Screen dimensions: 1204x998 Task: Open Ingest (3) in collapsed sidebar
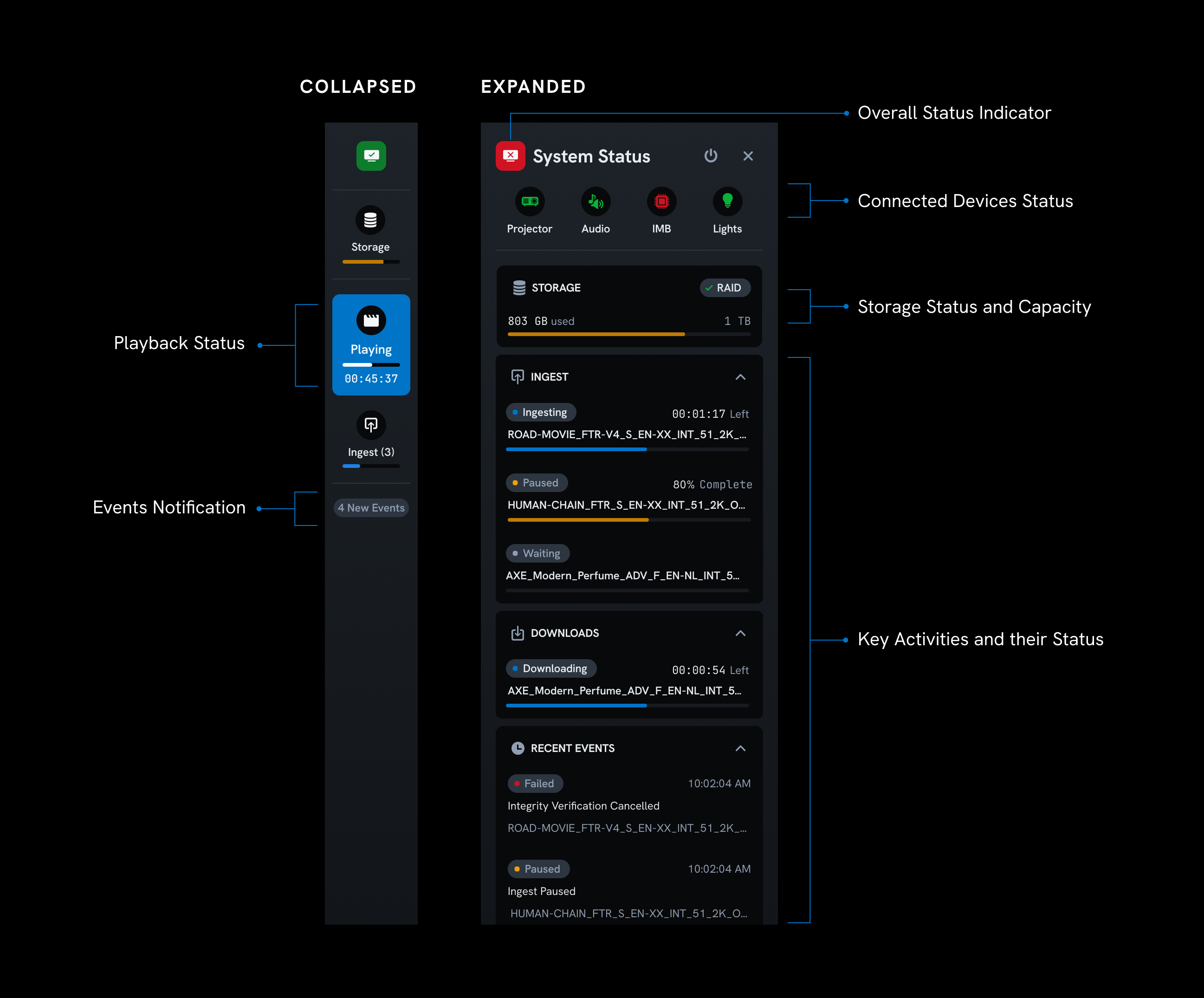[x=371, y=439]
